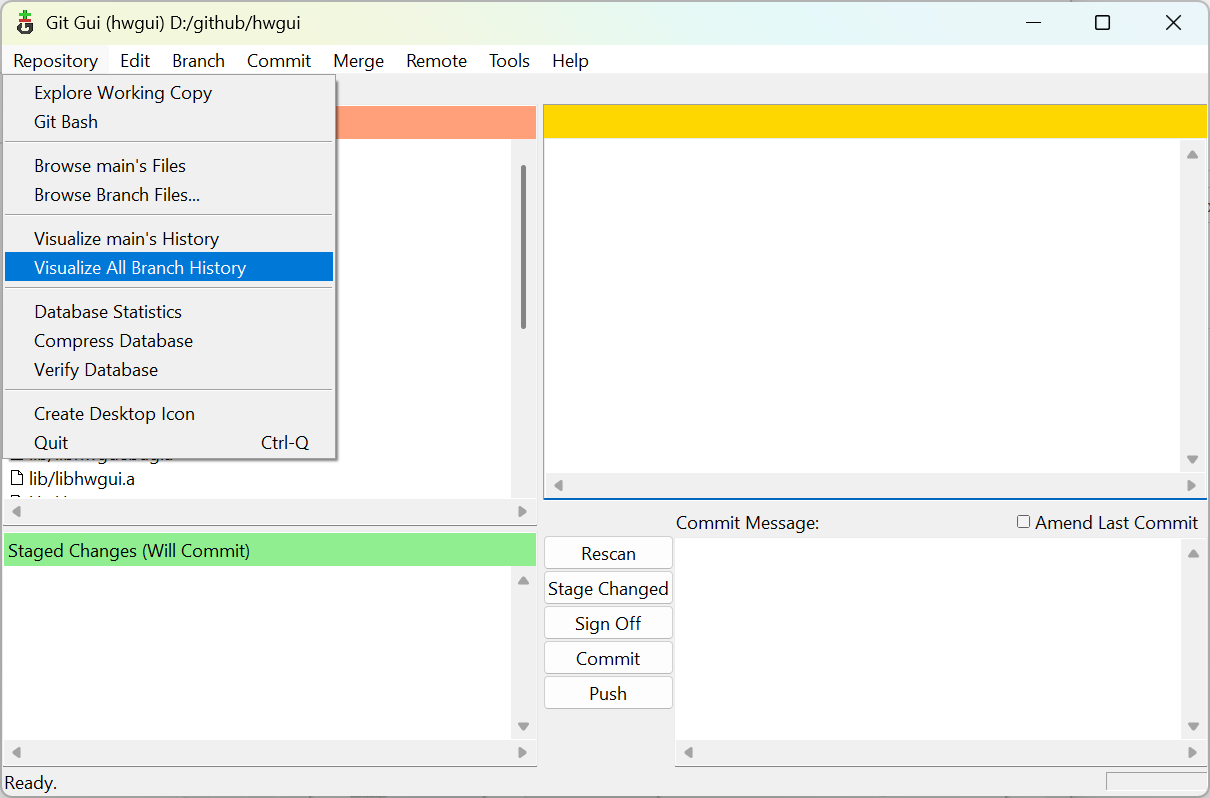Select Browse Branch Files... entry

point(117,195)
